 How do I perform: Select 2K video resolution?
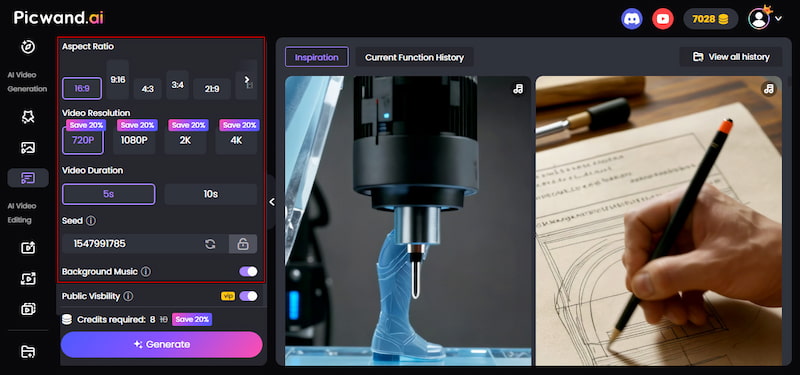[185, 140]
